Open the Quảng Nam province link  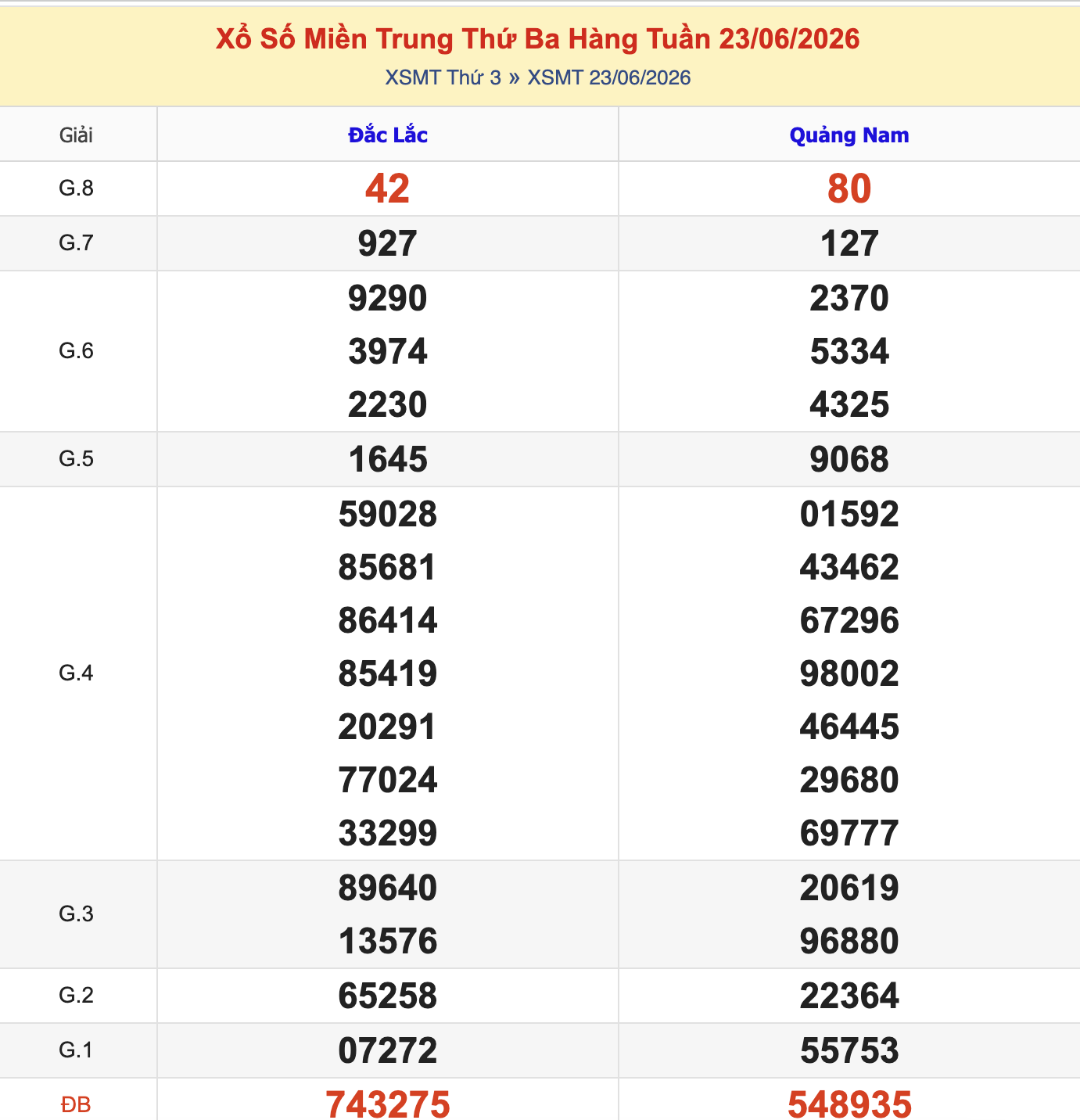[x=849, y=135]
